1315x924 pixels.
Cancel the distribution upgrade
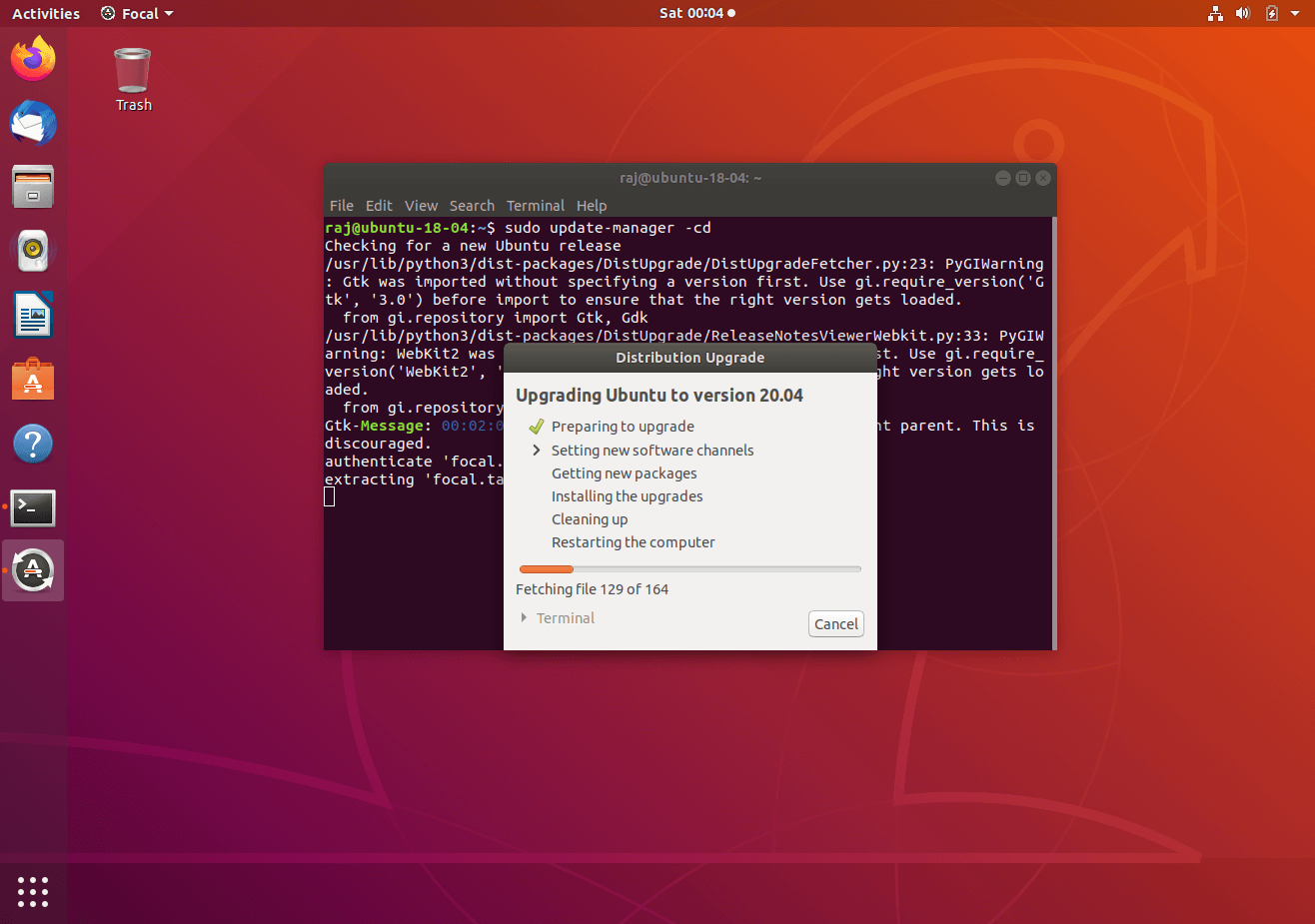tap(836, 624)
